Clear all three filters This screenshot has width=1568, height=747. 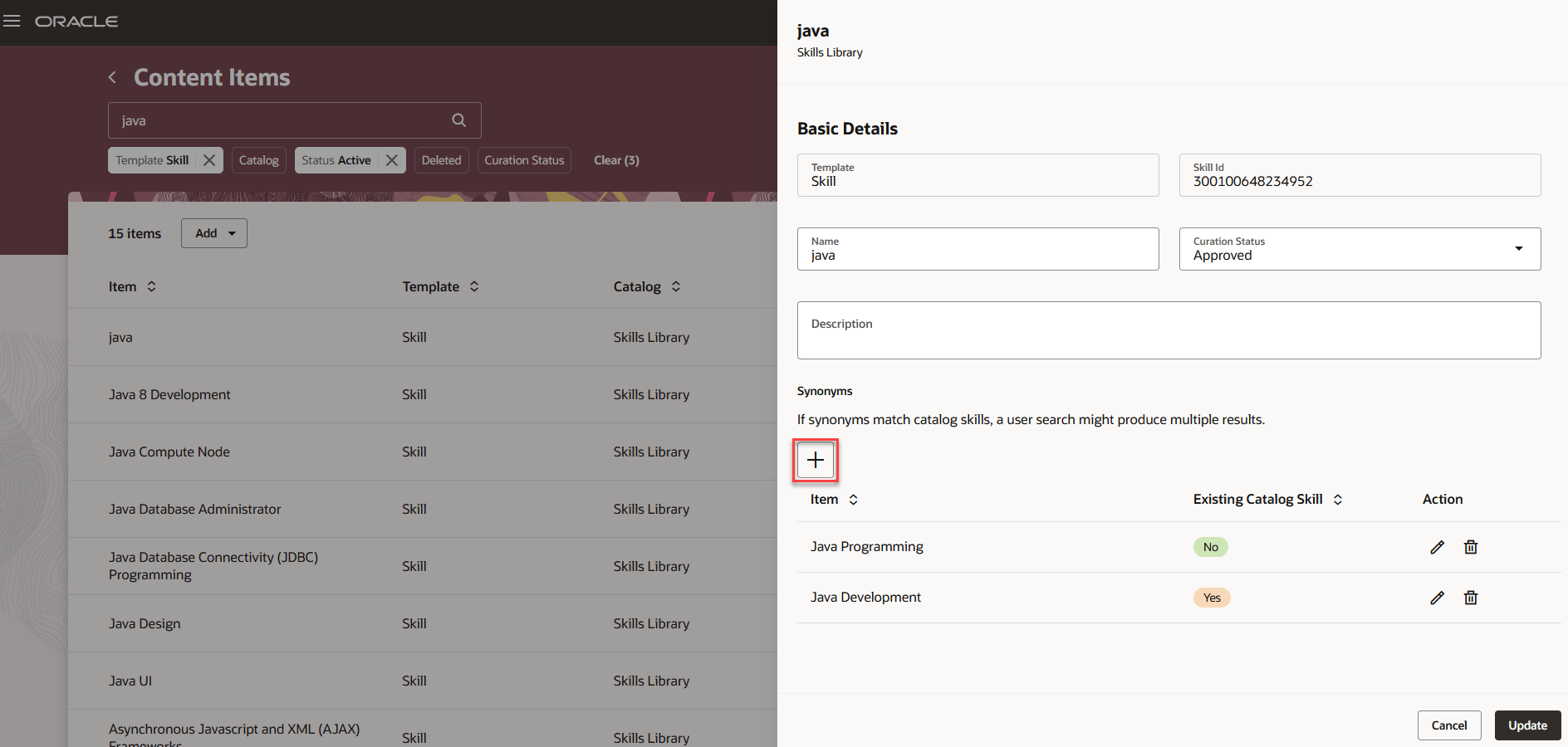616,160
